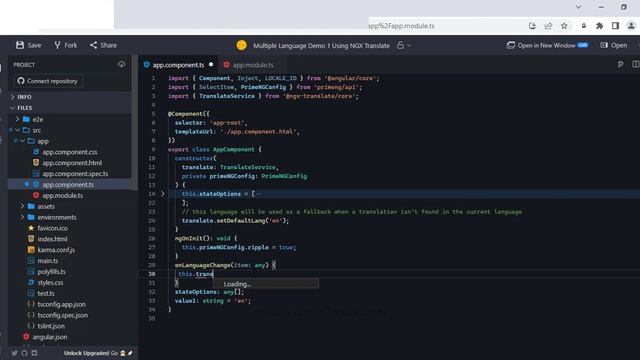This screenshot has width=640, height=360.
Task: Click the Save button in StackBlitz toolbar
Action: tap(29, 45)
